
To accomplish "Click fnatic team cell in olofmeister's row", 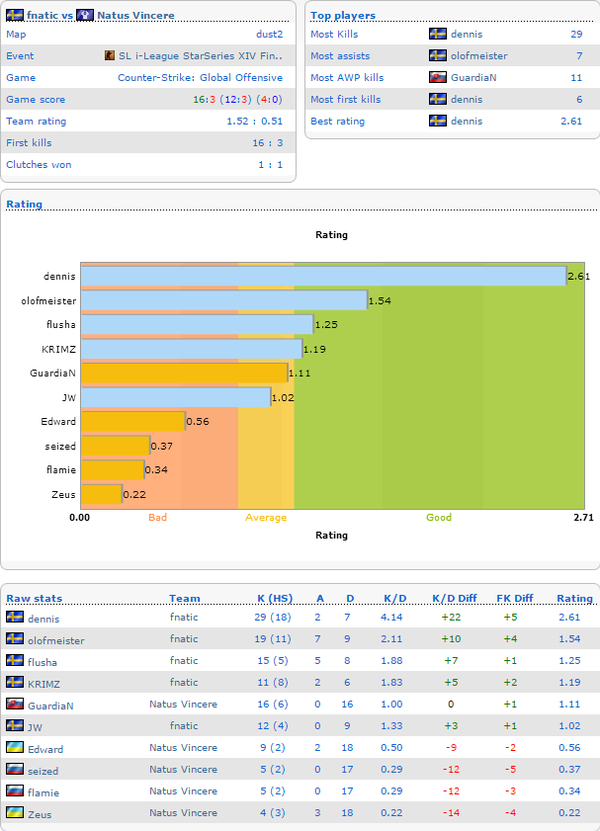I will click(x=184, y=638).
